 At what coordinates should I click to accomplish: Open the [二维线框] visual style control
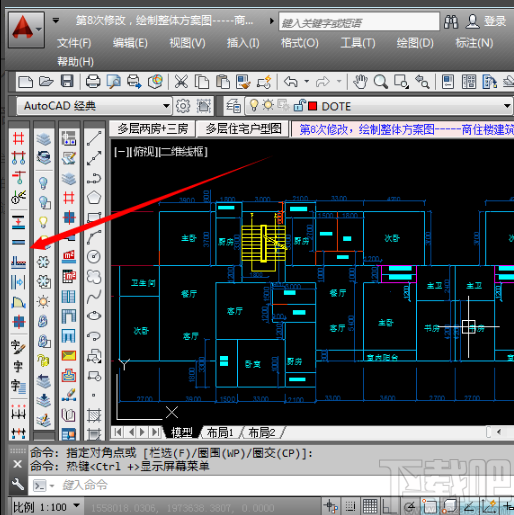pyautogui.click(x=183, y=152)
